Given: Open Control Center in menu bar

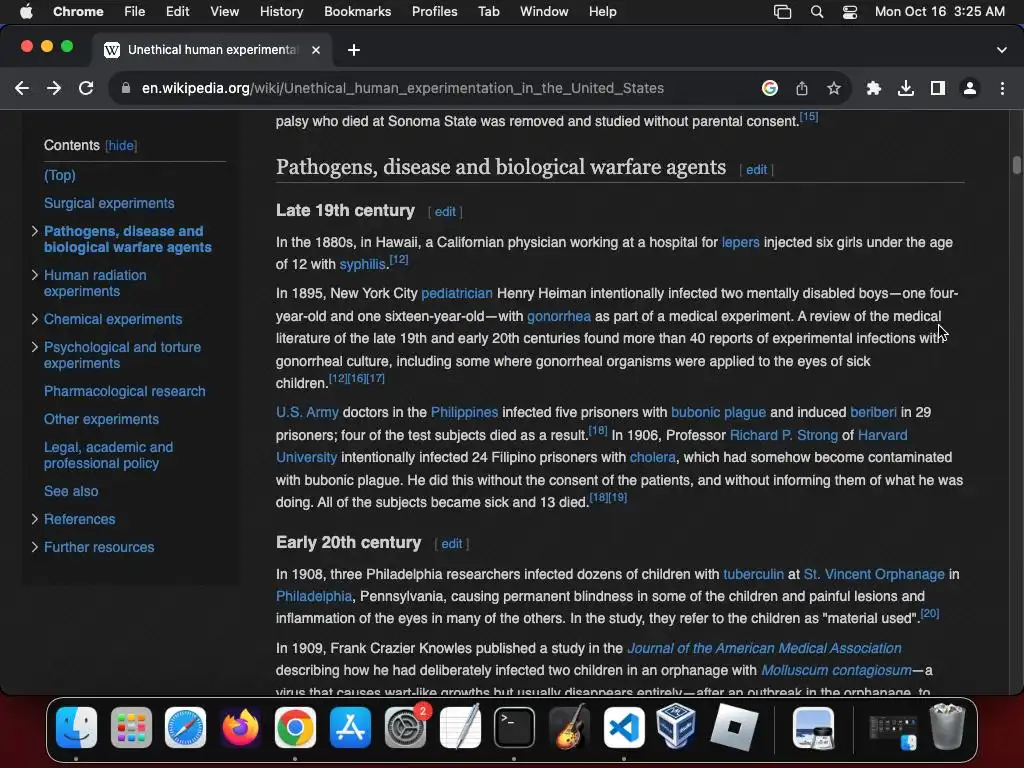Looking at the screenshot, I should pyautogui.click(x=850, y=12).
